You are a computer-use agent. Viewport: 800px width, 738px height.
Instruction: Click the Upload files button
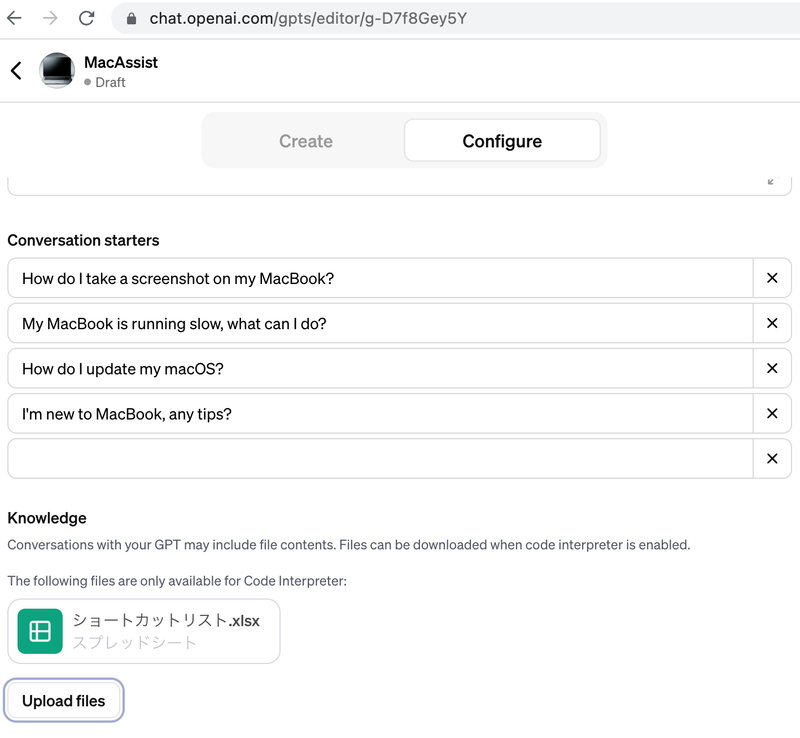click(64, 701)
